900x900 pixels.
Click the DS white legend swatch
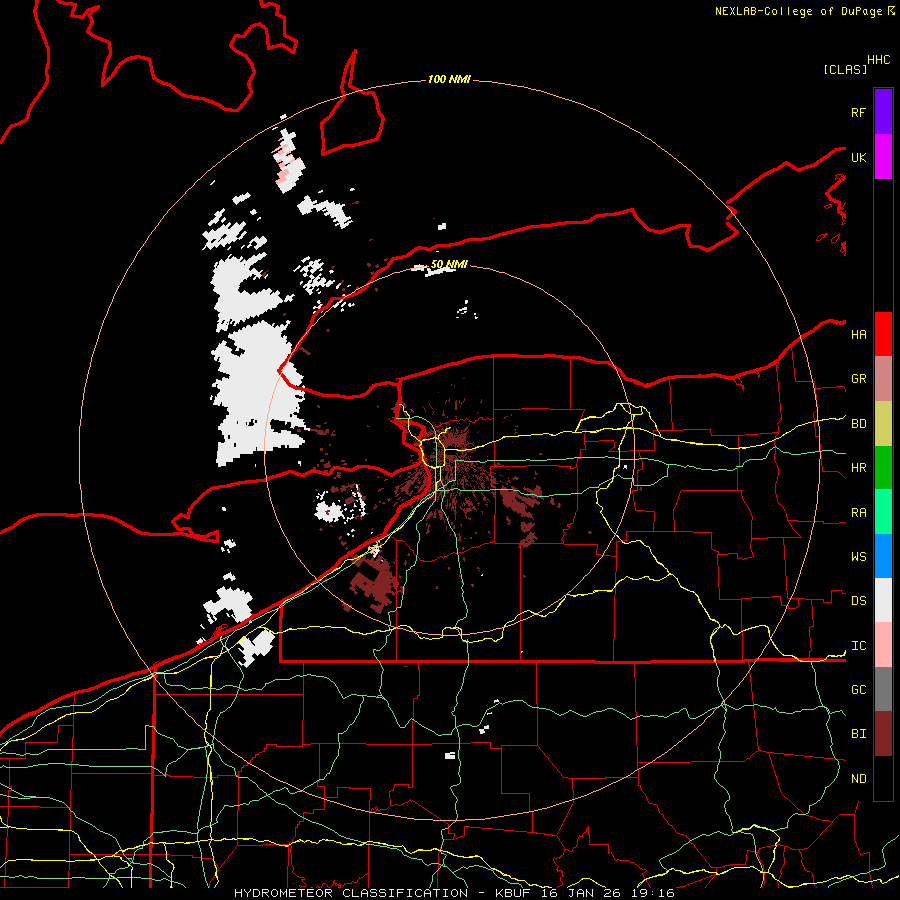click(x=883, y=600)
